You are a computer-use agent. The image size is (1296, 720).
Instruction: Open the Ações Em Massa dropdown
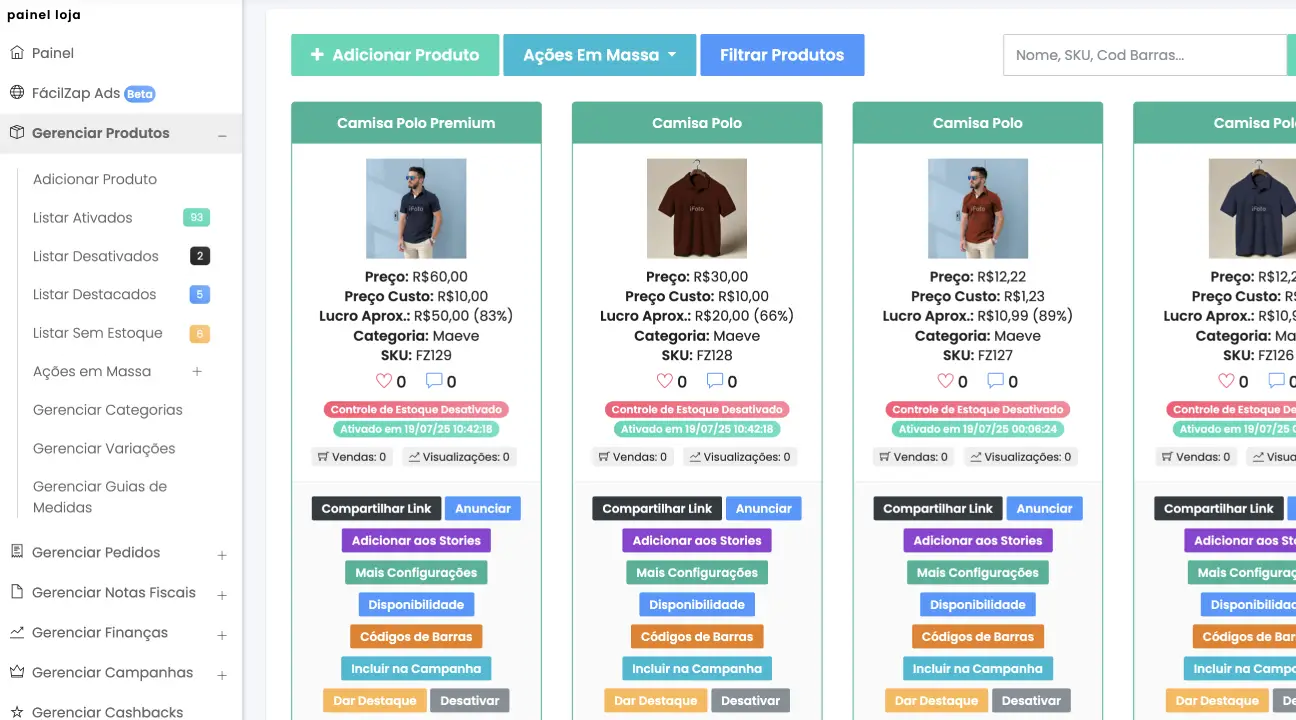[x=599, y=55]
